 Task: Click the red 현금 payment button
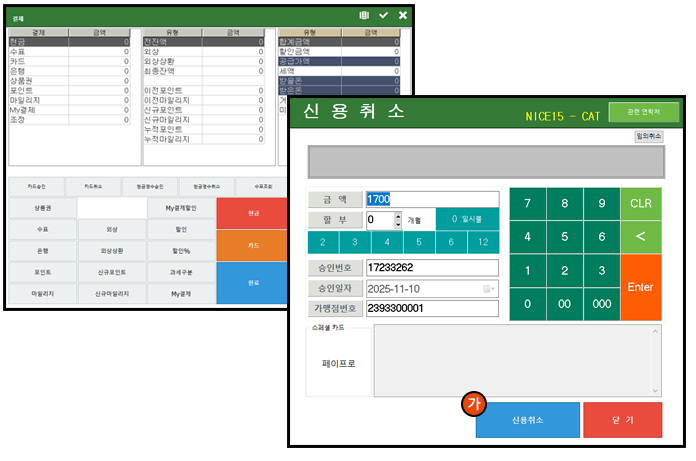253,213
